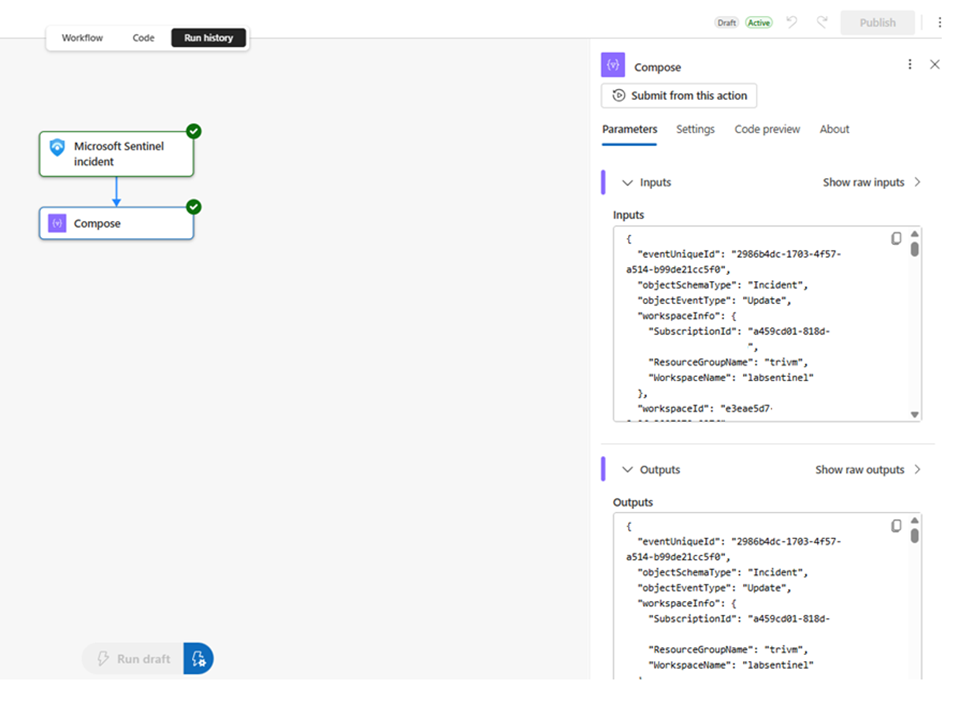The width and height of the screenshot is (974, 702).
Task: Click the blue run settings icon button
Action: [x=199, y=659]
